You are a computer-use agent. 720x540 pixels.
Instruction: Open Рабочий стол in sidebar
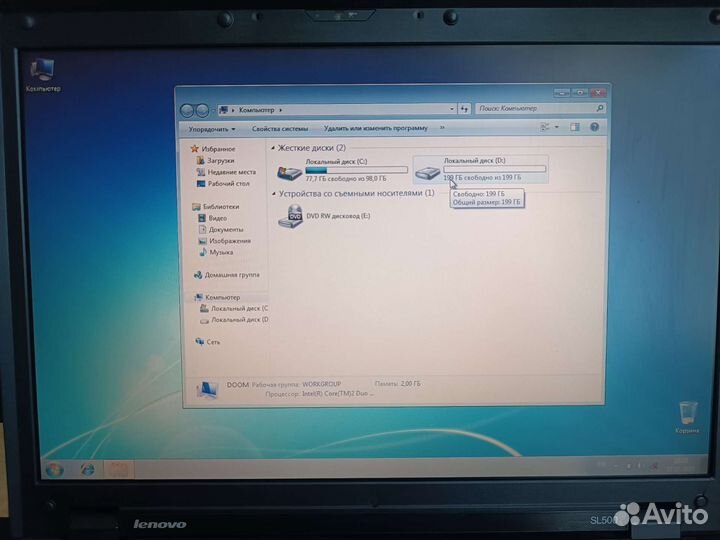pyautogui.click(x=223, y=183)
